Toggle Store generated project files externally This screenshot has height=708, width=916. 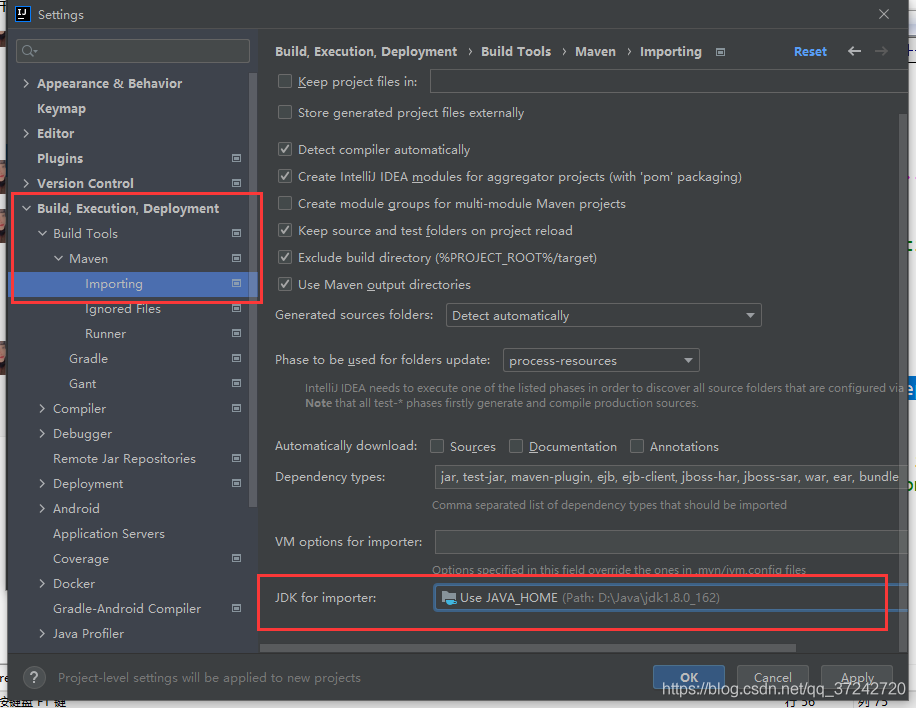[x=285, y=112]
